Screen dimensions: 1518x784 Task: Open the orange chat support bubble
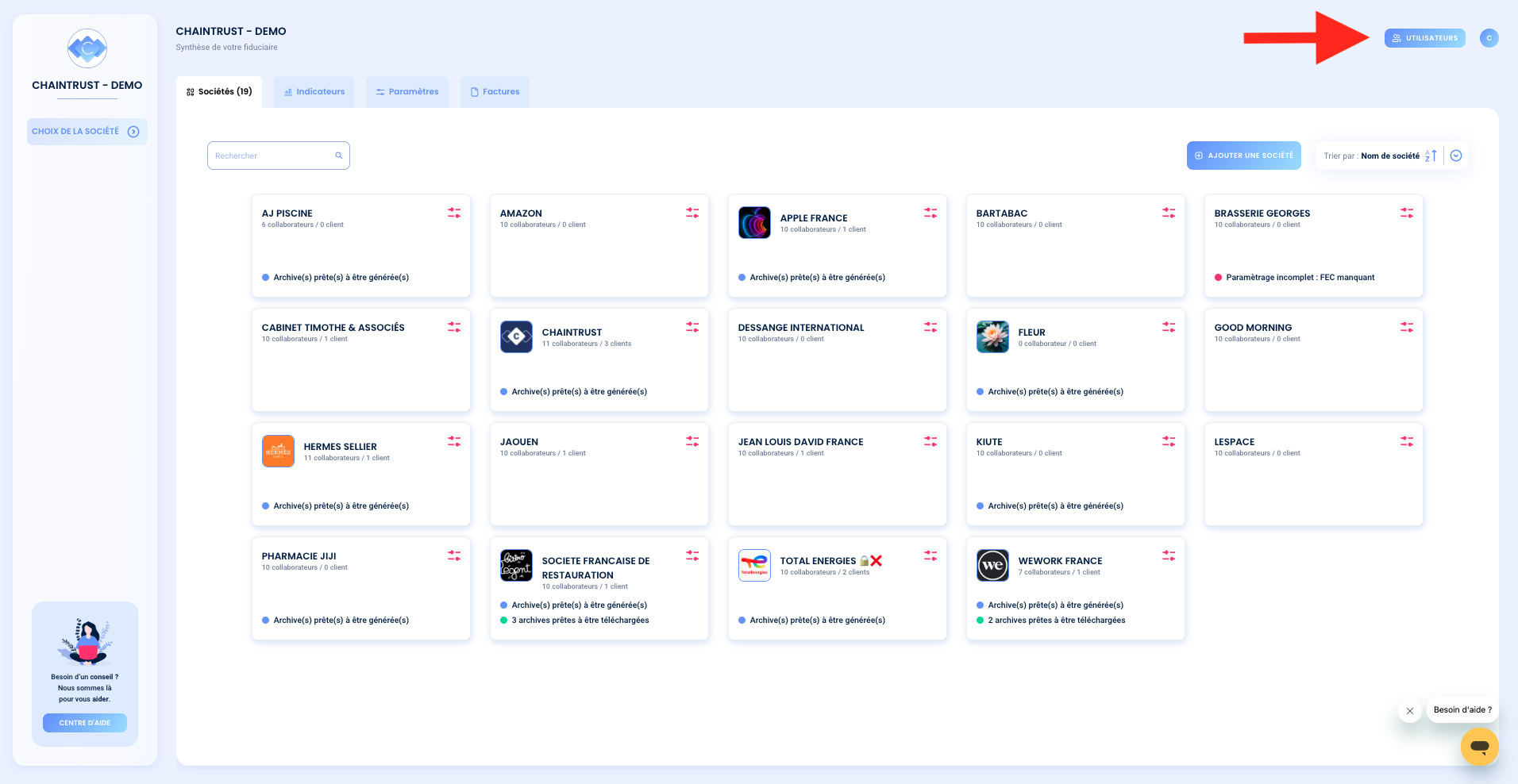(1480, 747)
